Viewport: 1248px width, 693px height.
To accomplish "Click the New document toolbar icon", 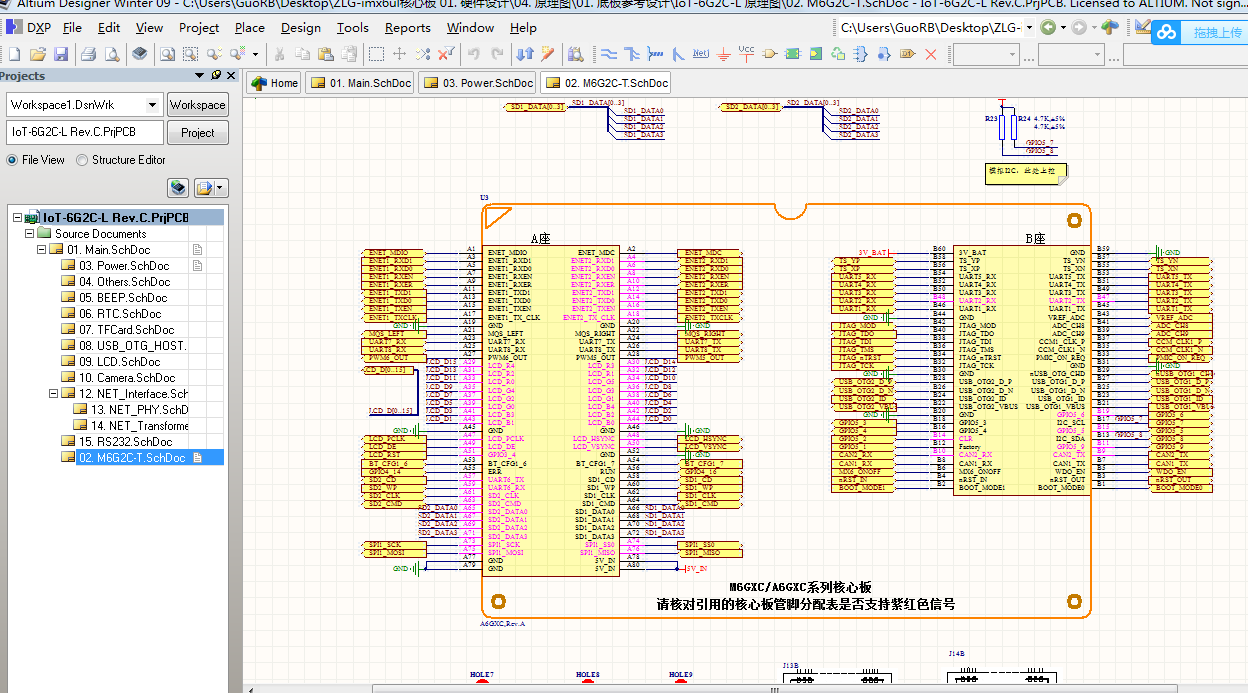I will point(14,53).
